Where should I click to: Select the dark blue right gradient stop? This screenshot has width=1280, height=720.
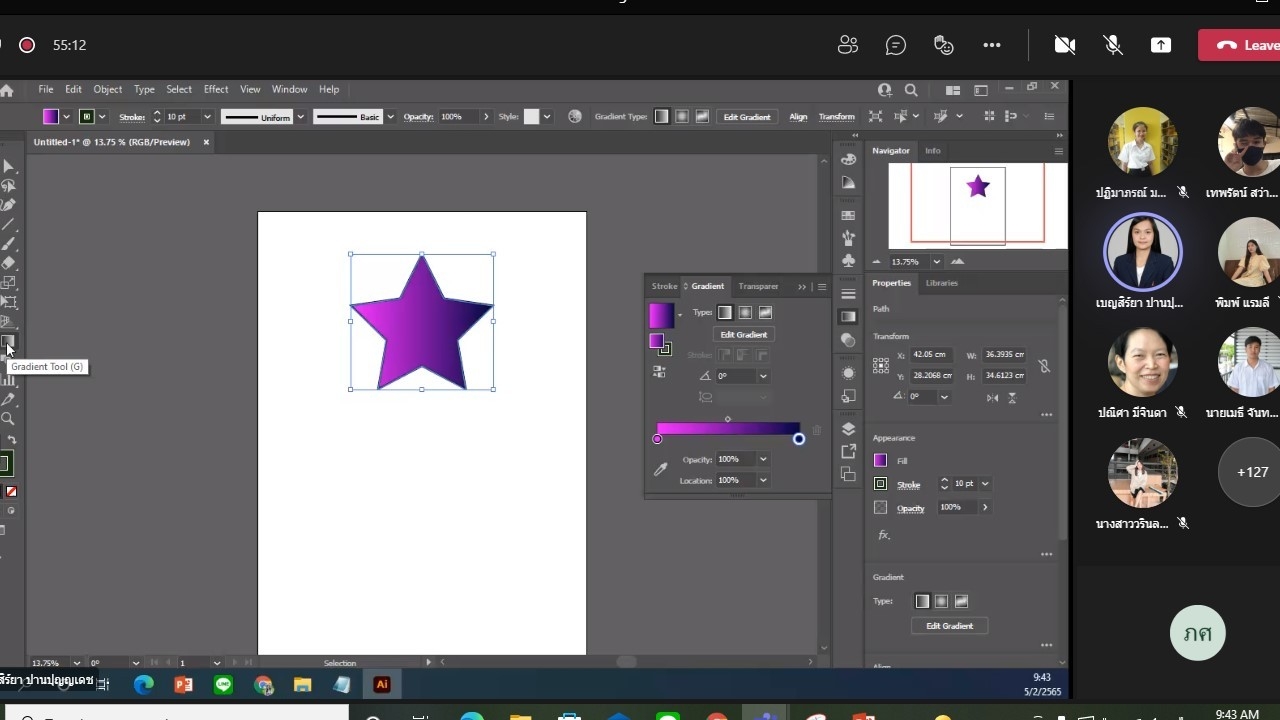(x=799, y=439)
